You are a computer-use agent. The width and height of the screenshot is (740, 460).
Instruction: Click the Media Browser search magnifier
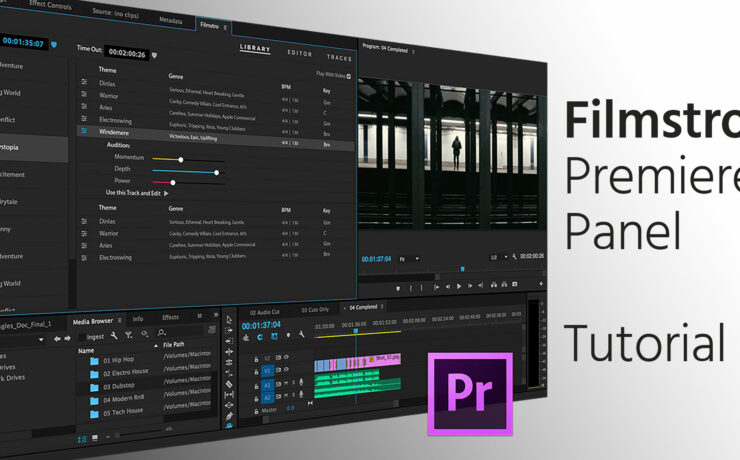[x=161, y=333]
